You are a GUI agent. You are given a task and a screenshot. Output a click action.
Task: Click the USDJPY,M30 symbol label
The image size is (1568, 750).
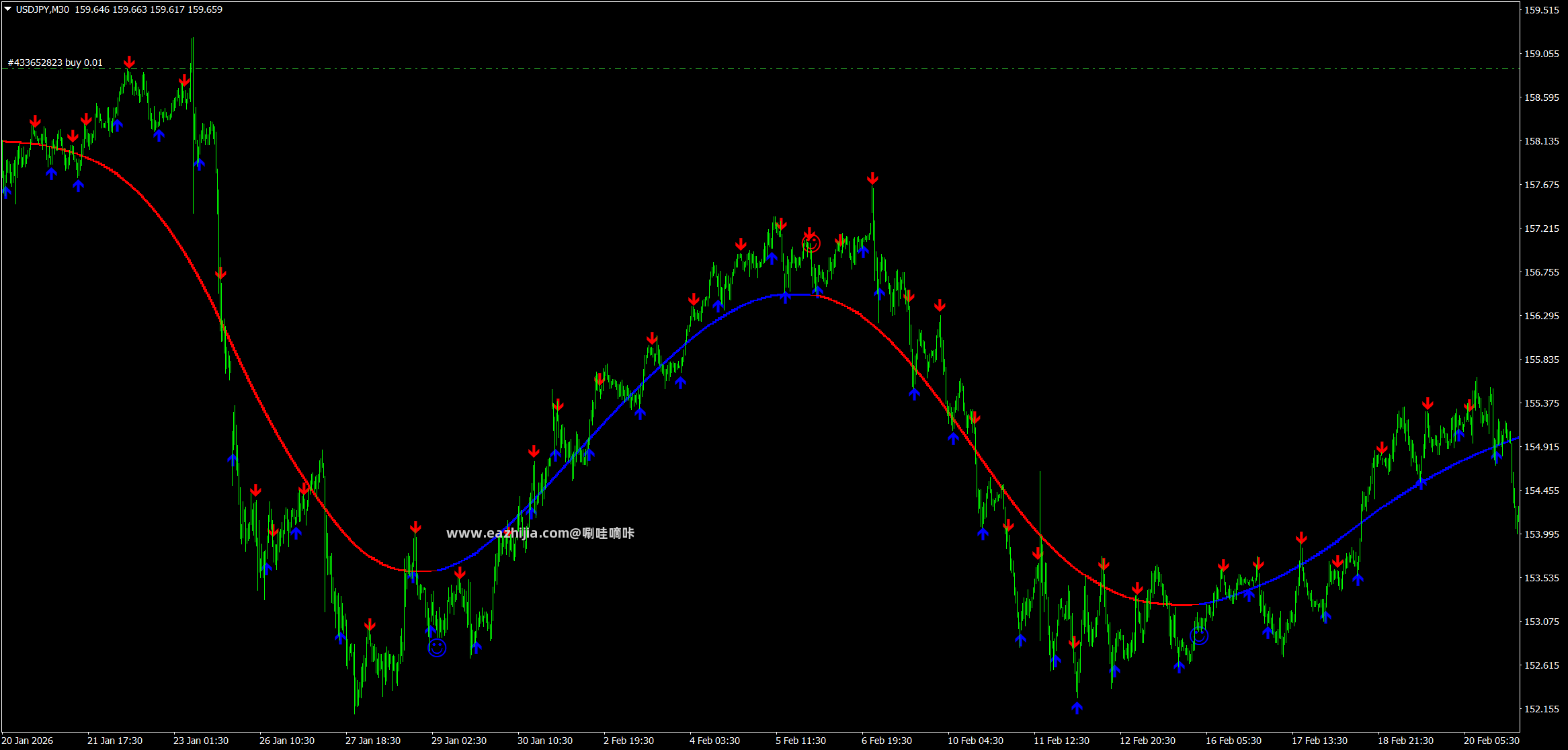[x=42, y=9]
